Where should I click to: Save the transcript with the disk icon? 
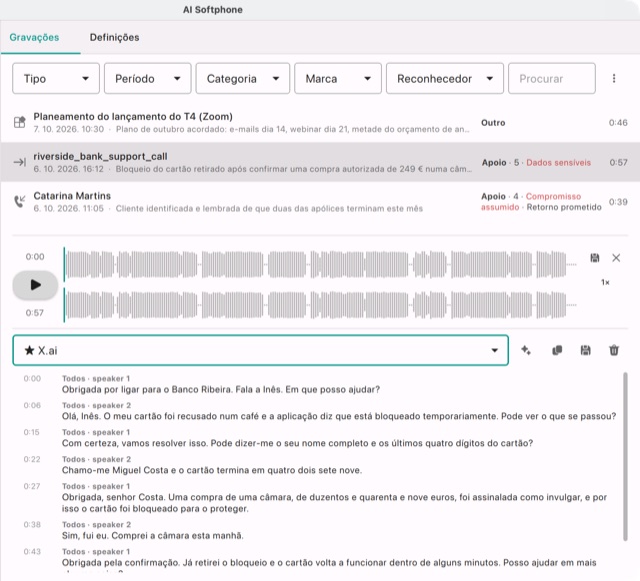[585, 350]
